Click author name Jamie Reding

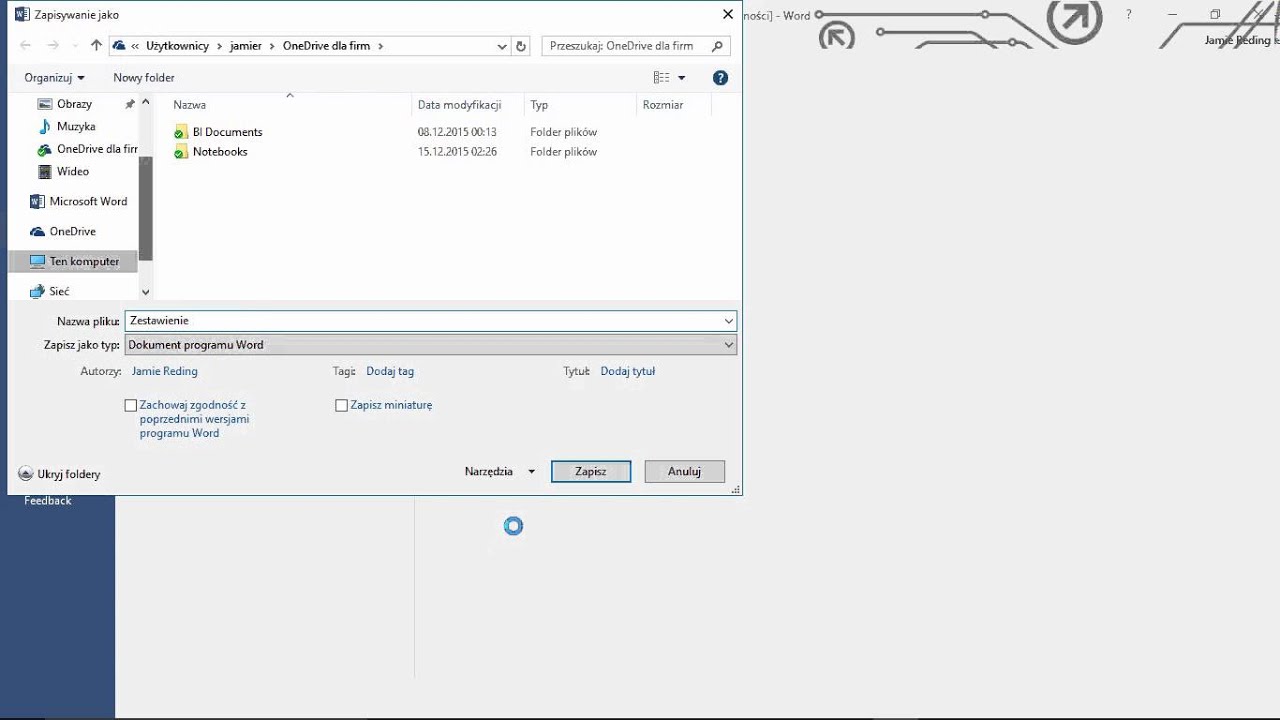coord(165,371)
